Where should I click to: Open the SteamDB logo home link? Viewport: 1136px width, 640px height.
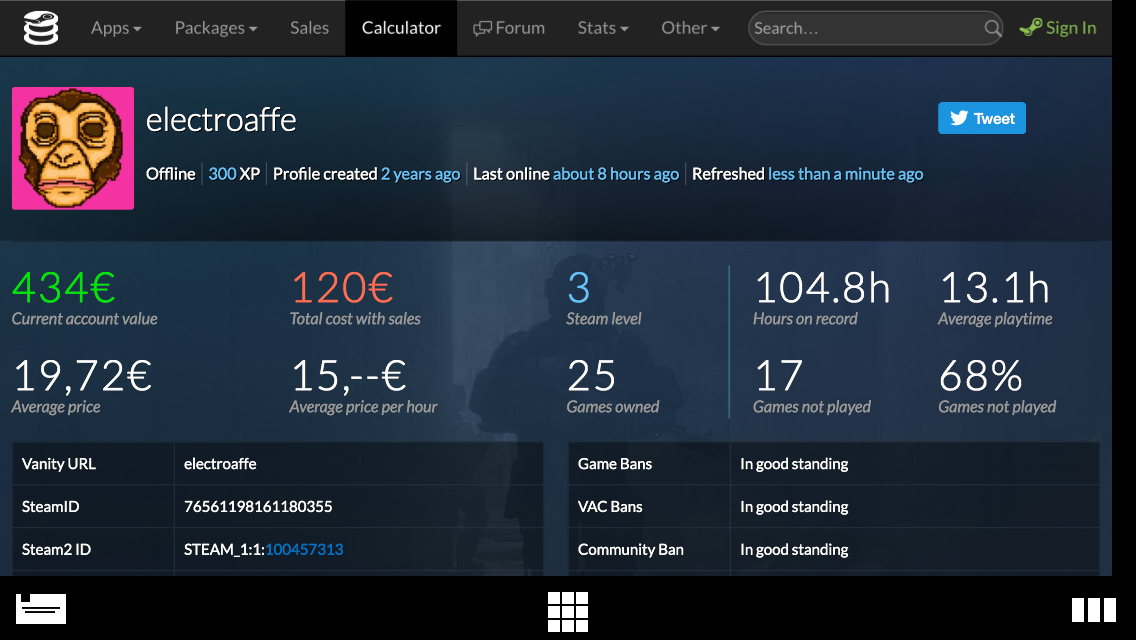coord(41,28)
